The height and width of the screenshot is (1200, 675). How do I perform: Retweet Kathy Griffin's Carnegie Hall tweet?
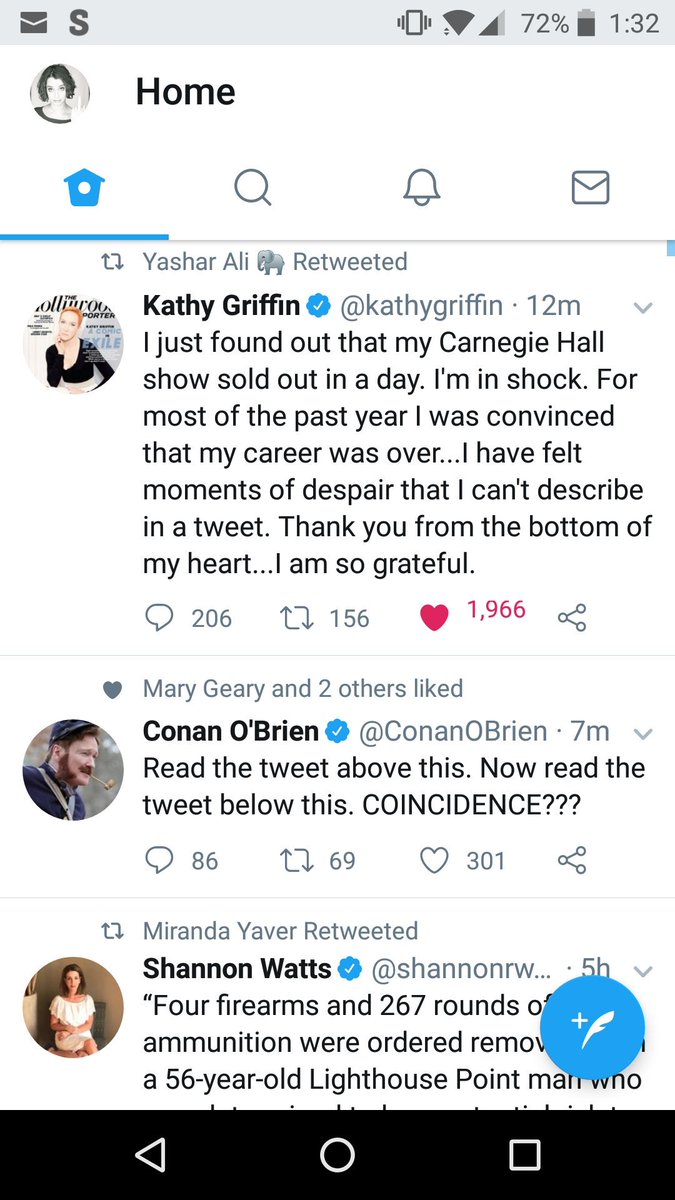[x=298, y=618]
